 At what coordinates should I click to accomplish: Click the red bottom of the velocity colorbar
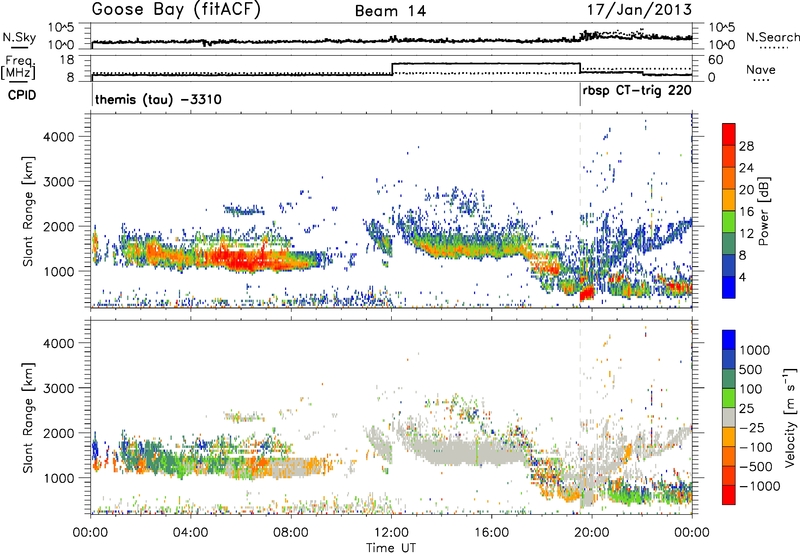(729, 495)
